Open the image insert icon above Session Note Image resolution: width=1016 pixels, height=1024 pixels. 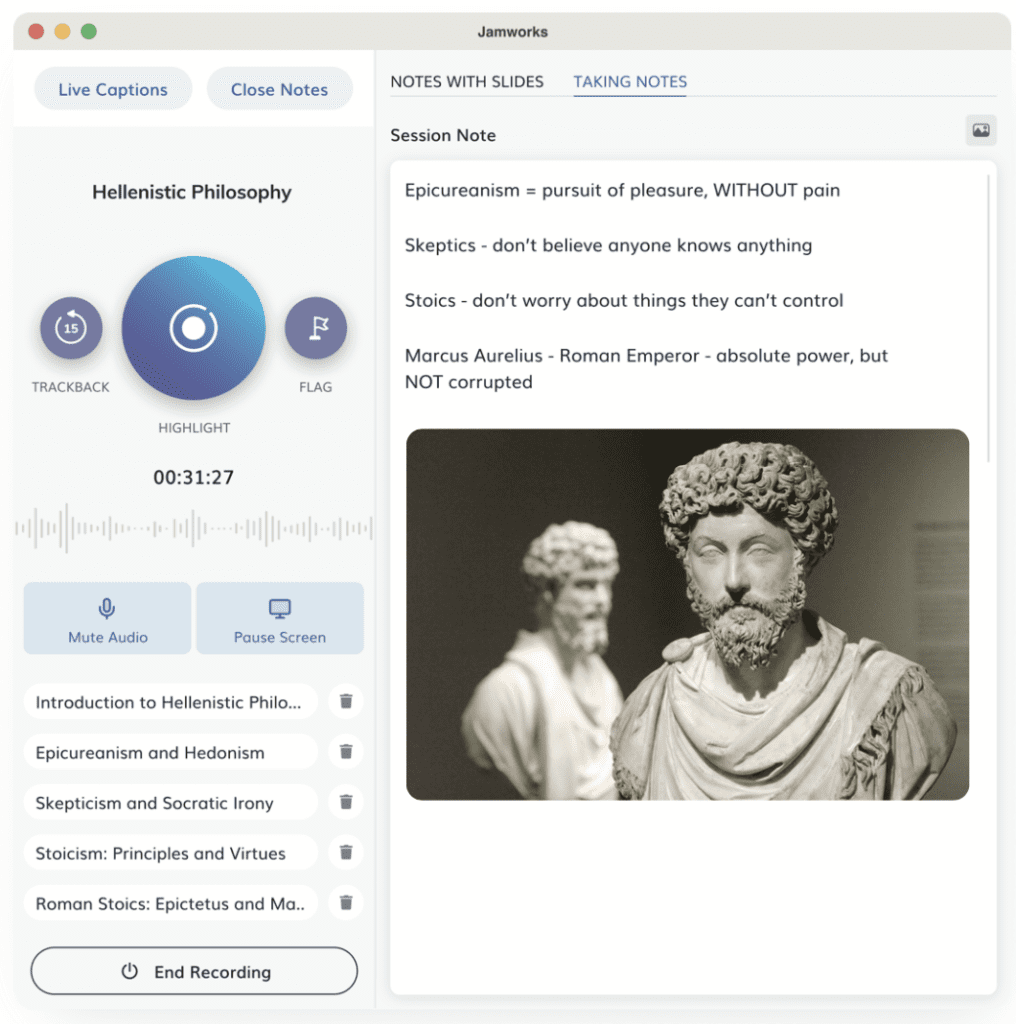click(980, 130)
